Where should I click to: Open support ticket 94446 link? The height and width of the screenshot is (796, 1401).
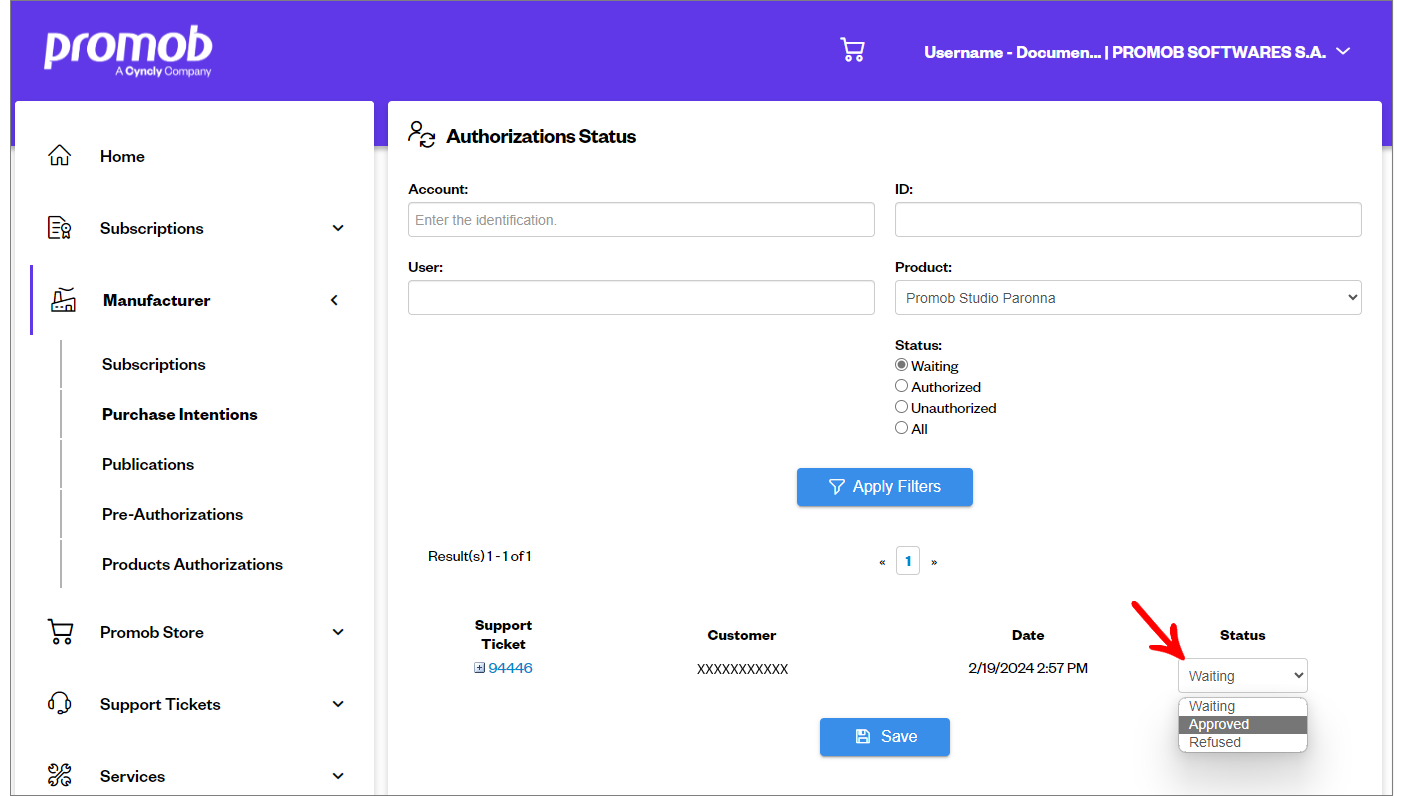coord(510,668)
